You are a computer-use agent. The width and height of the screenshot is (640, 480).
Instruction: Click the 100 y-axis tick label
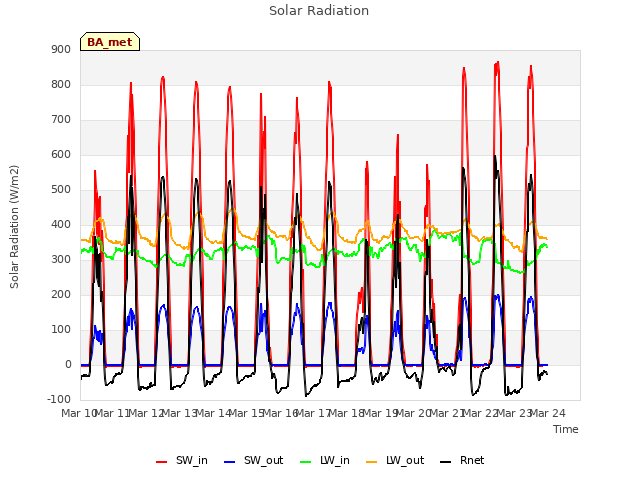click(x=61, y=330)
